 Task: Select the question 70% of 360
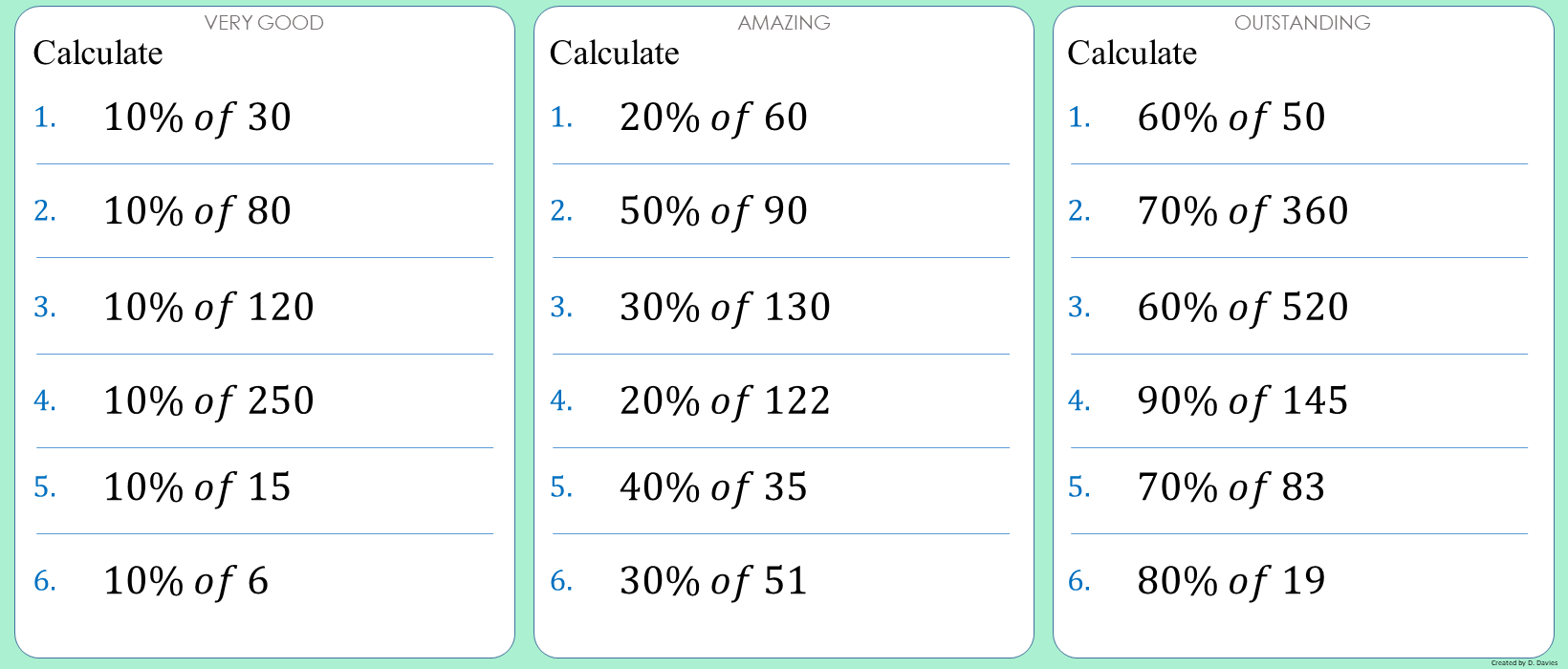tap(1242, 211)
